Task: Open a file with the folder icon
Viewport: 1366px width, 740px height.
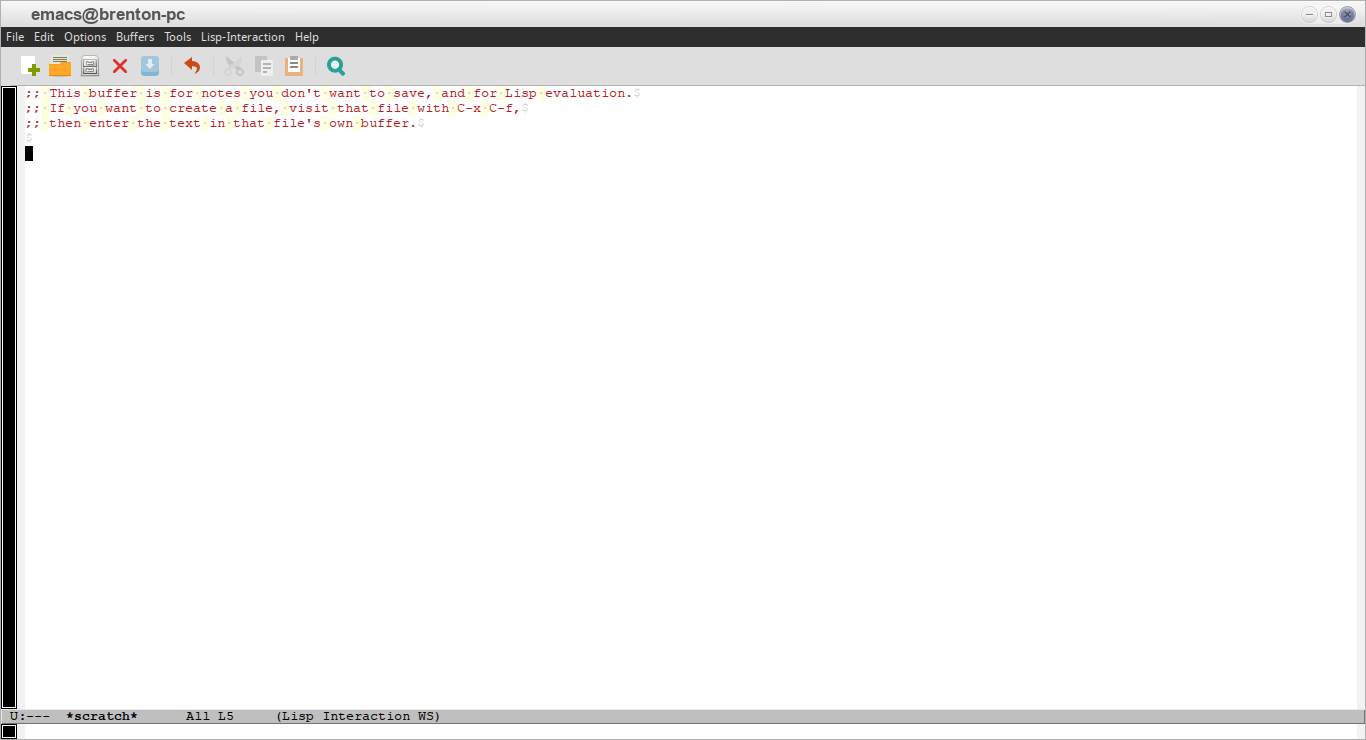Action: coord(60,67)
